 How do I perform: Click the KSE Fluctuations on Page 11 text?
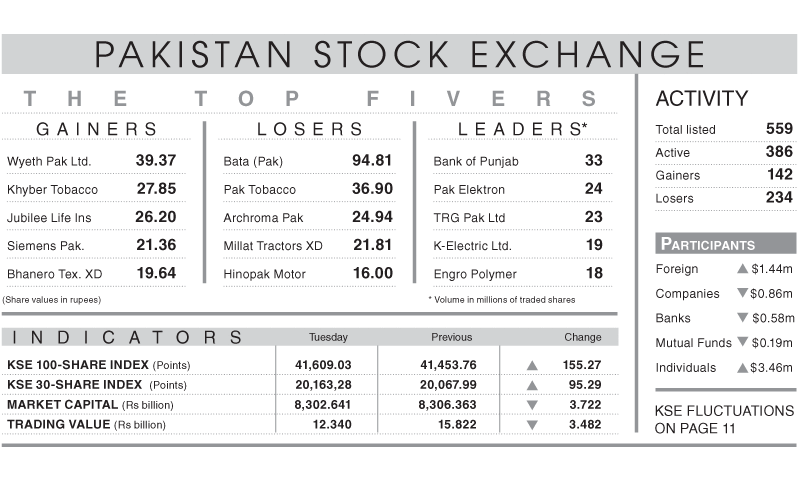[x=724, y=419]
